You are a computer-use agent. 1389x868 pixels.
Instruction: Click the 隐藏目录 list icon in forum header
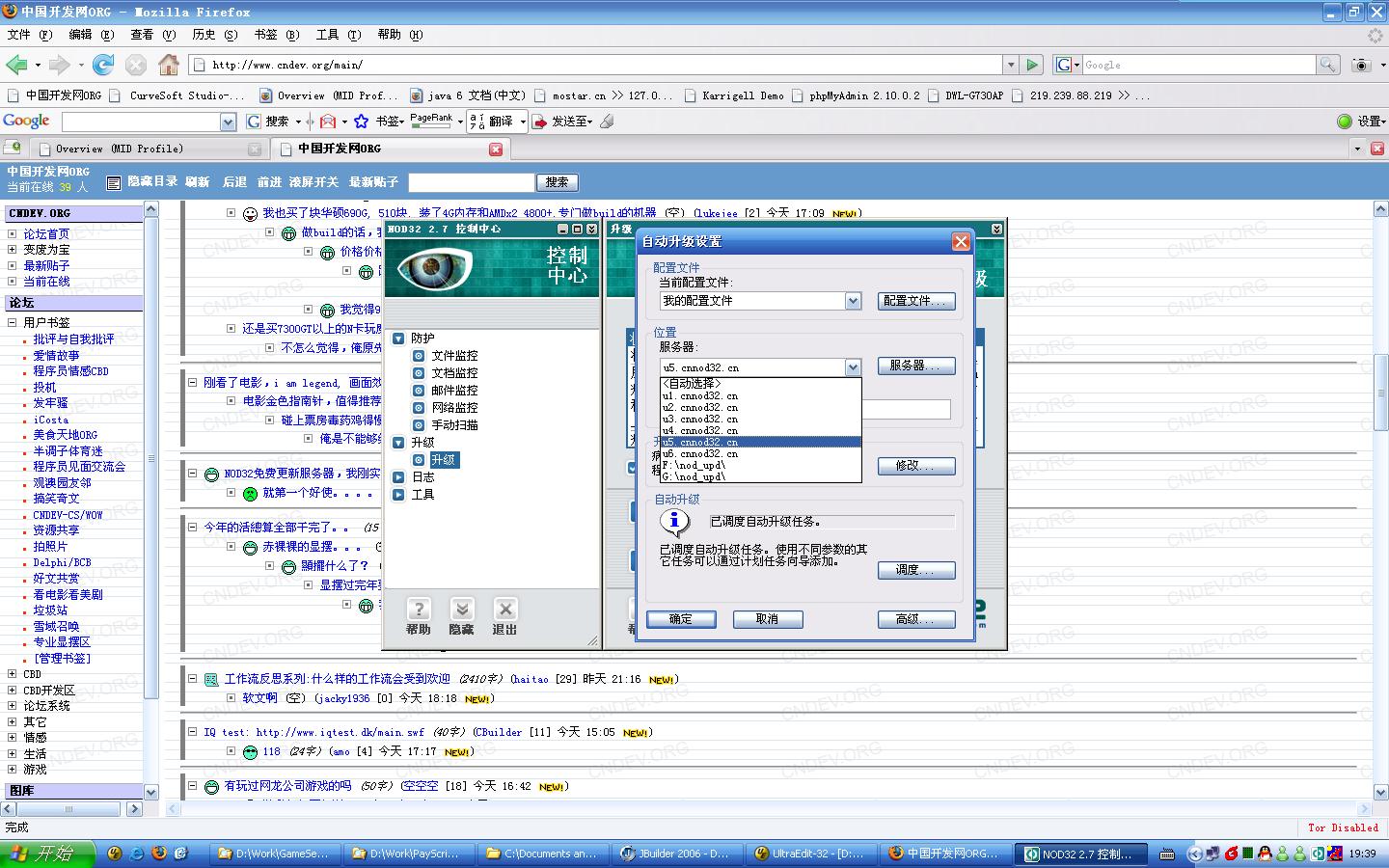[x=113, y=182]
